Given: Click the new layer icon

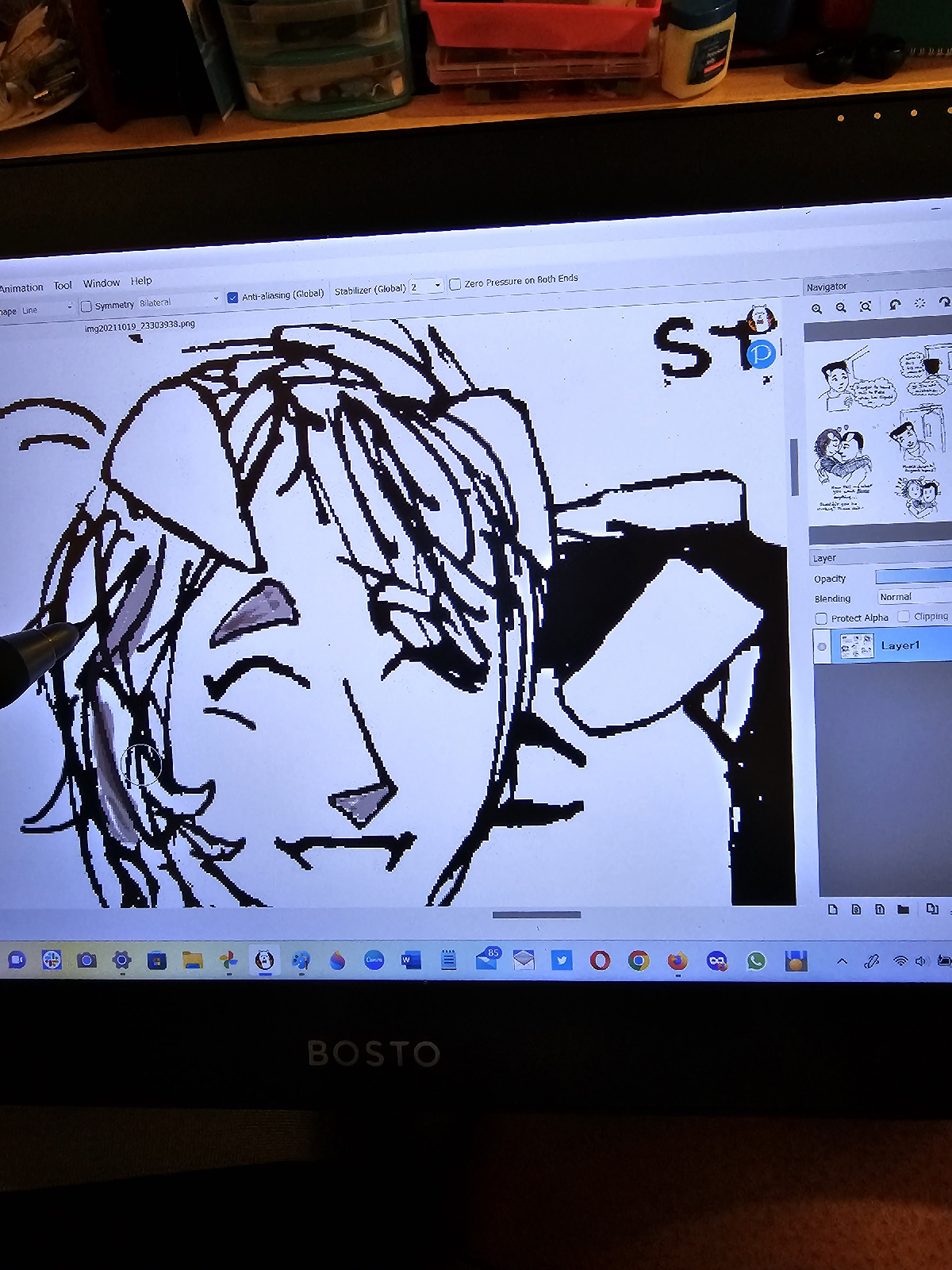Looking at the screenshot, I should click(833, 910).
